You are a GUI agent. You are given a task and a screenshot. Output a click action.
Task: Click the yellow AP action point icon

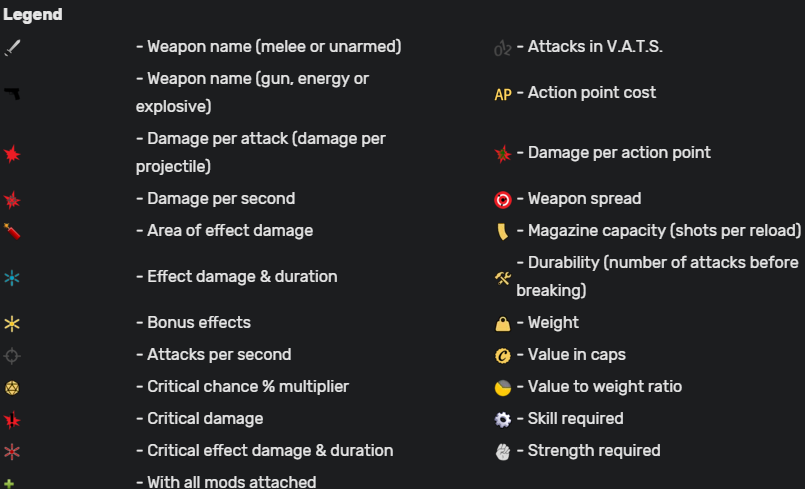pyautogui.click(x=503, y=94)
